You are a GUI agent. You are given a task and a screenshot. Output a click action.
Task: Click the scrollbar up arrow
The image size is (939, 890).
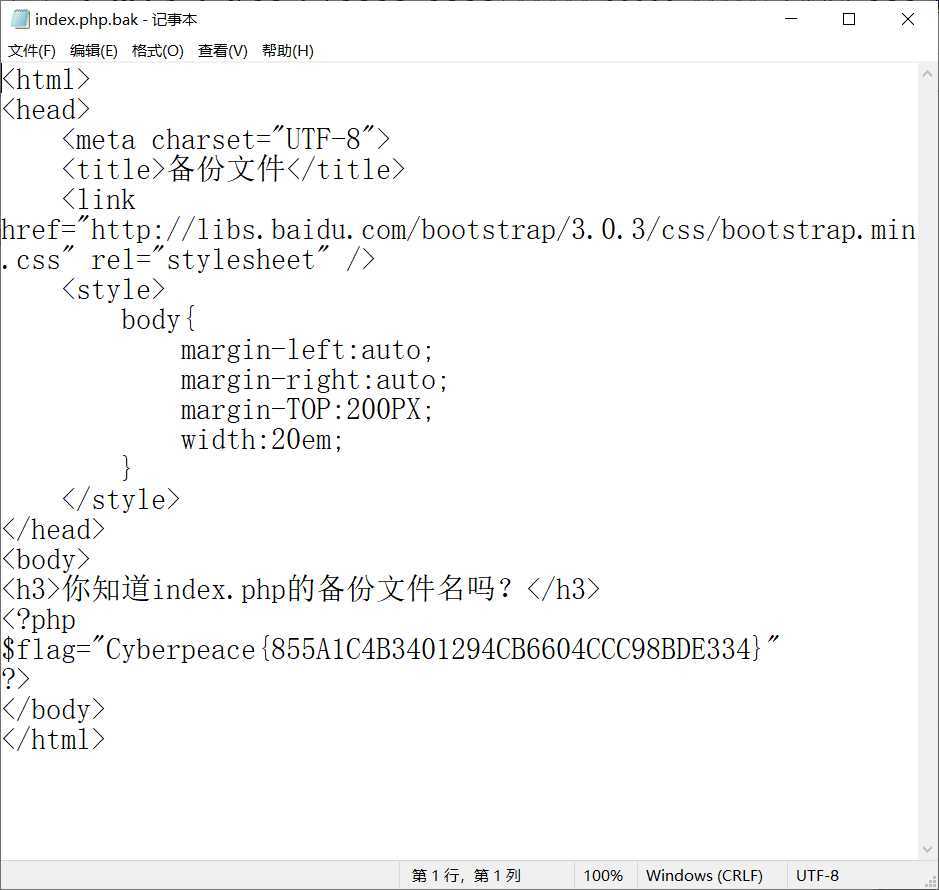928,74
